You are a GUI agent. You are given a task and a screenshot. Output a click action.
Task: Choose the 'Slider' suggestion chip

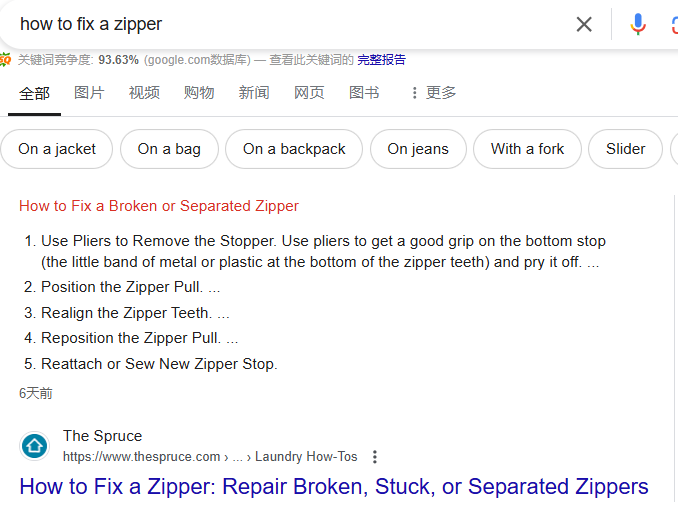(x=625, y=149)
